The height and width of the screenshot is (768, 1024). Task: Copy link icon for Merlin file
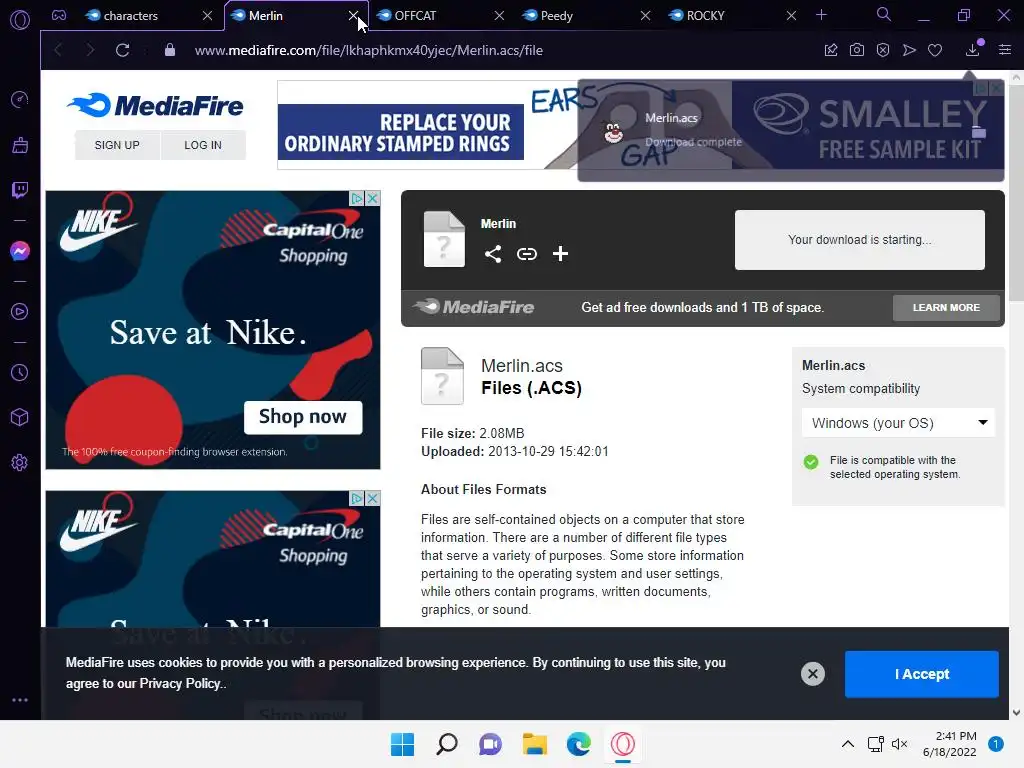[527, 253]
